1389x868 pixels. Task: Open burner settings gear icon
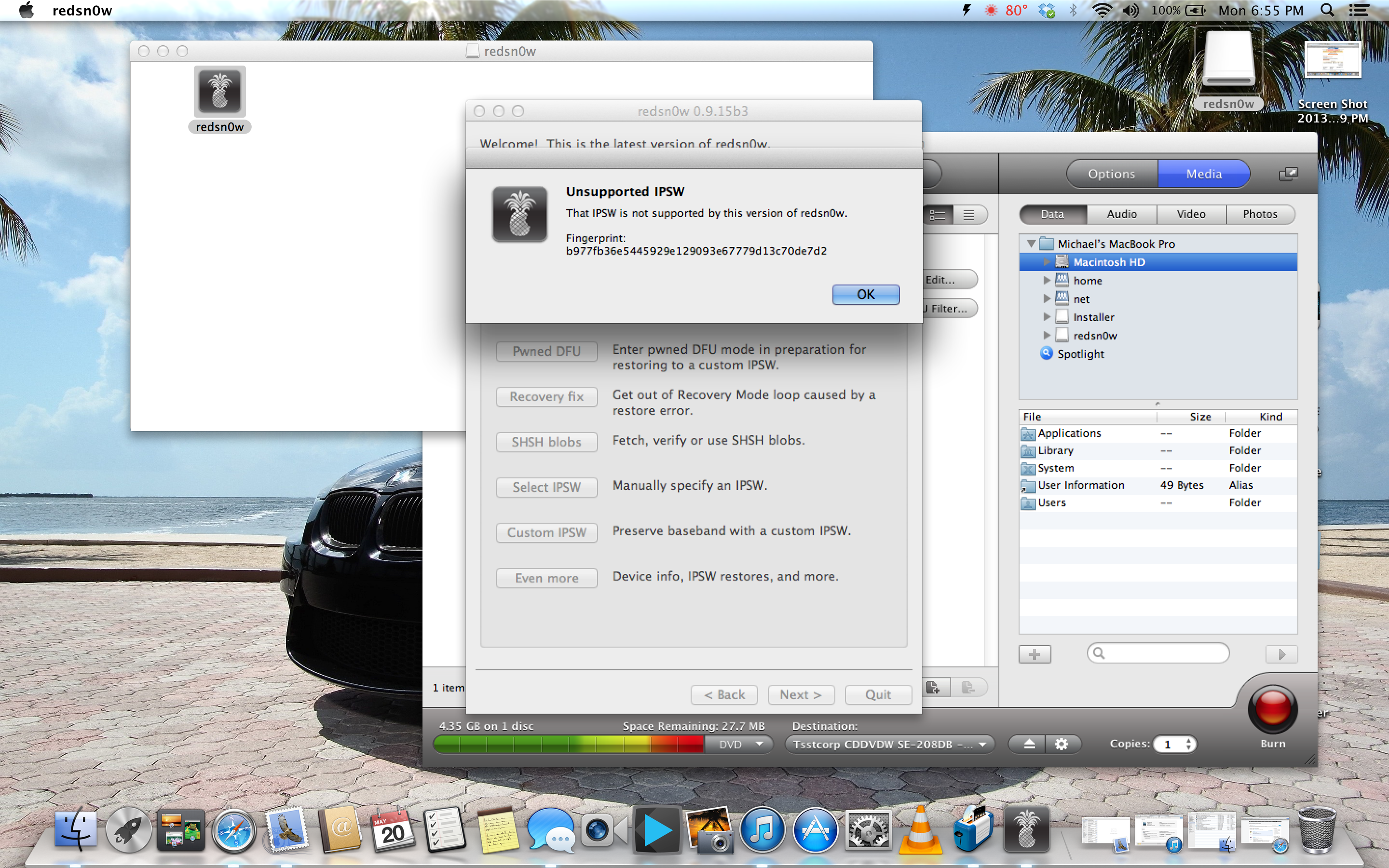point(1061,744)
